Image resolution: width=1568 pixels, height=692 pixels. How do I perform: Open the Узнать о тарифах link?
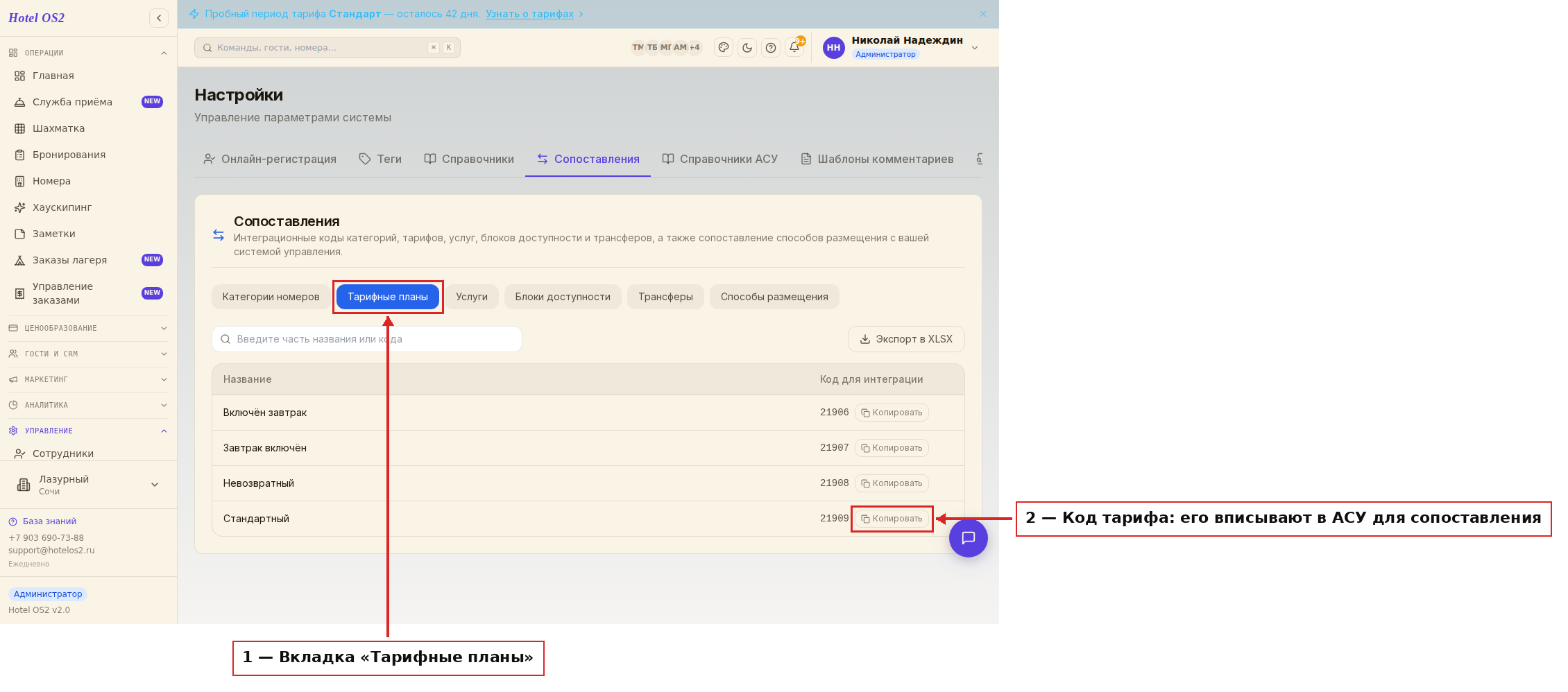(529, 14)
